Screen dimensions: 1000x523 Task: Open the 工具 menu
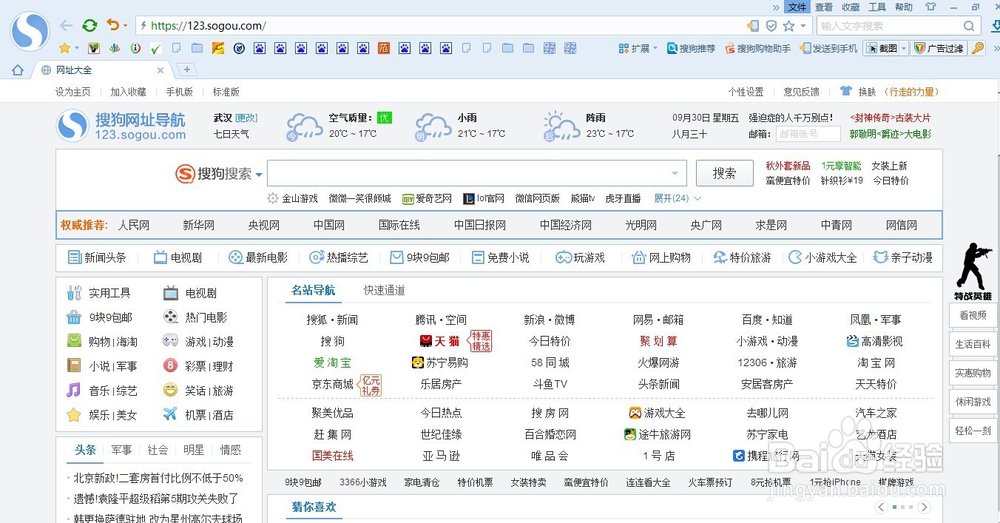(x=877, y=7)
